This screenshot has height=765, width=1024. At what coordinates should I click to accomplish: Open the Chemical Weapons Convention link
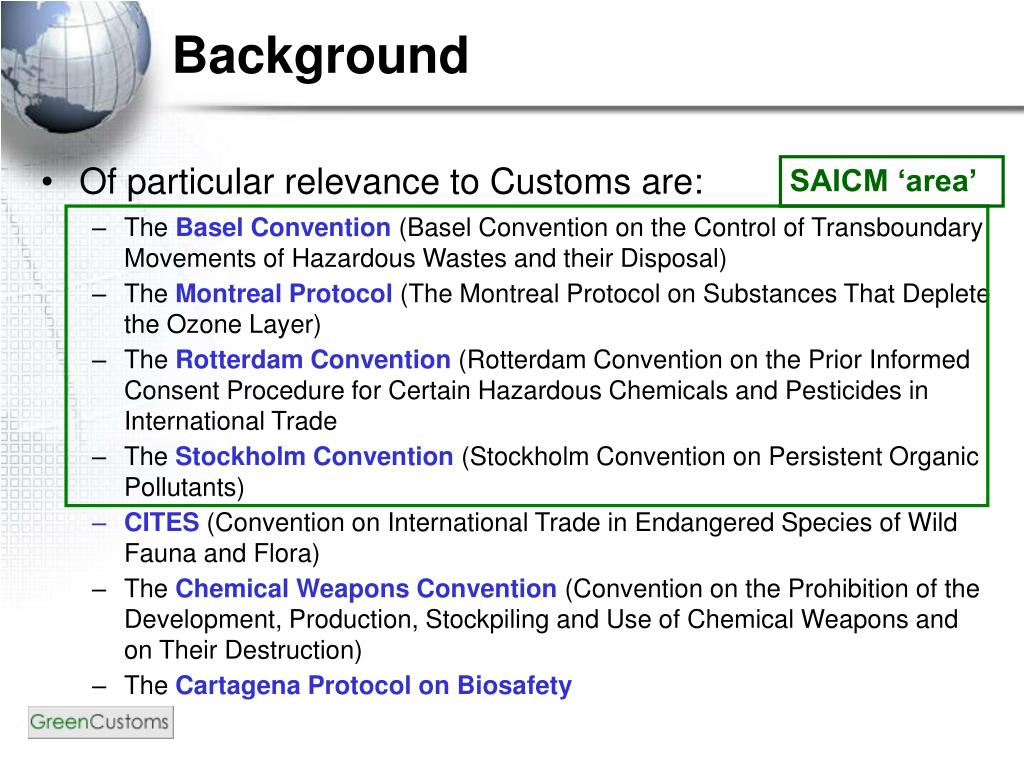366,589
